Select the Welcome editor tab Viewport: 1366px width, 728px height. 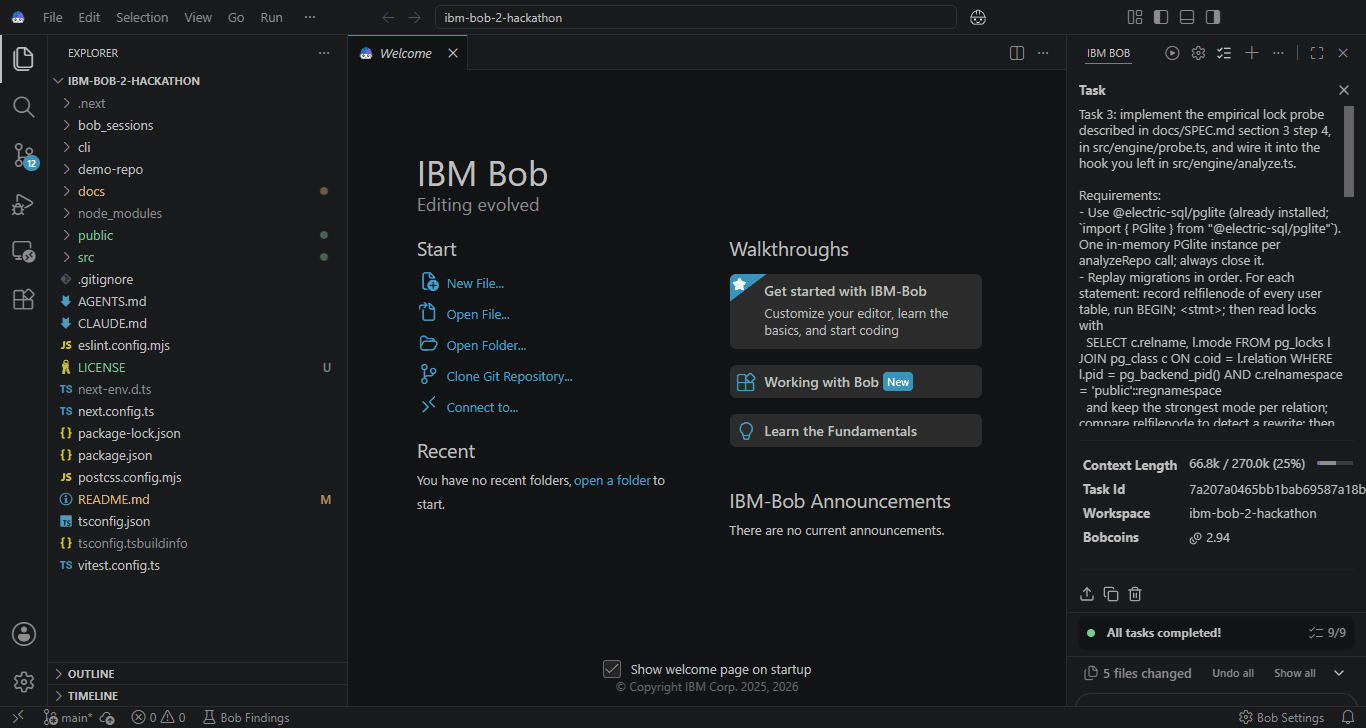pyautogui.click(x=406, y=53)
